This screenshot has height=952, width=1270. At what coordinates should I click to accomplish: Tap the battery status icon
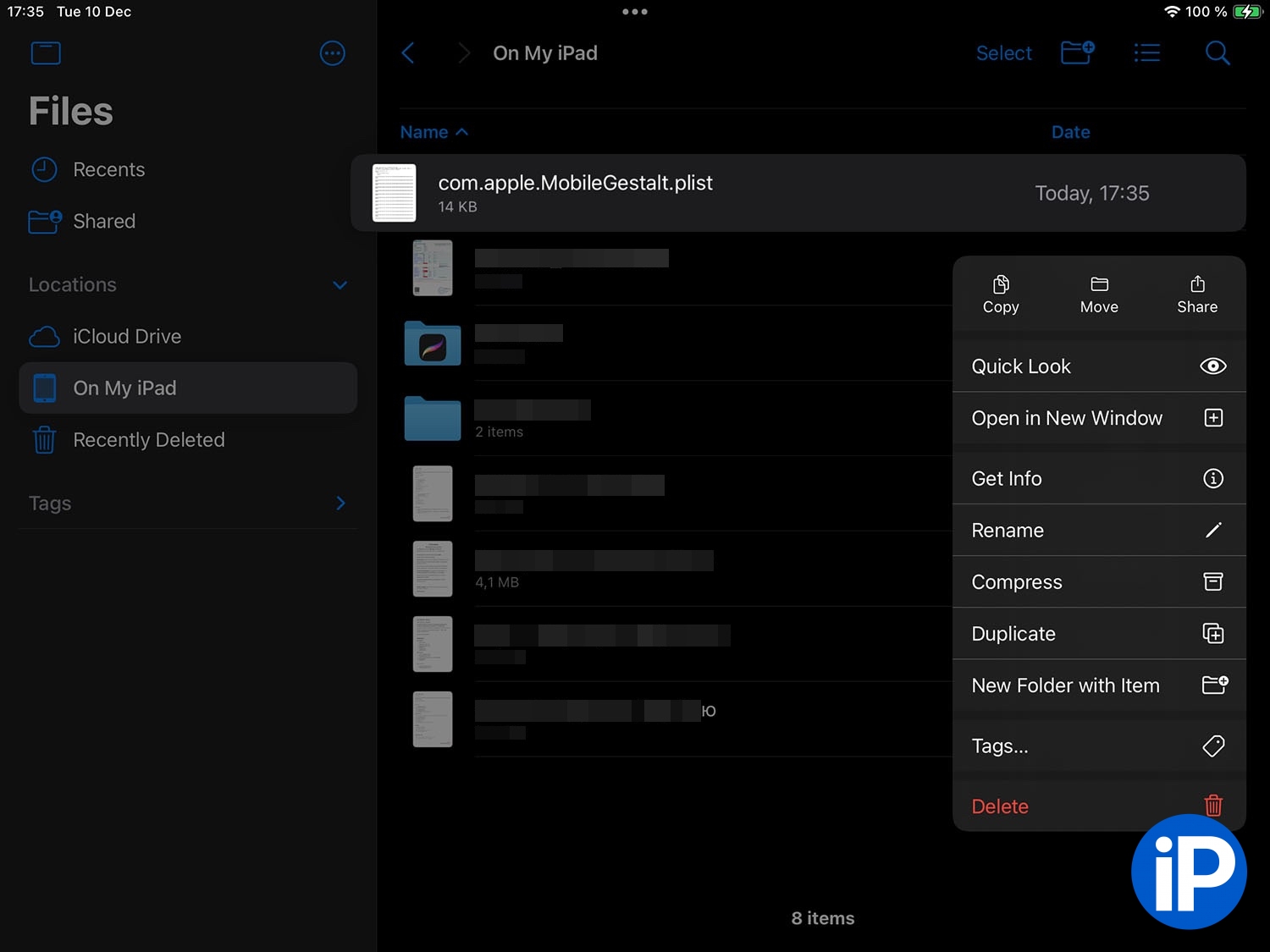point(1247,12)
